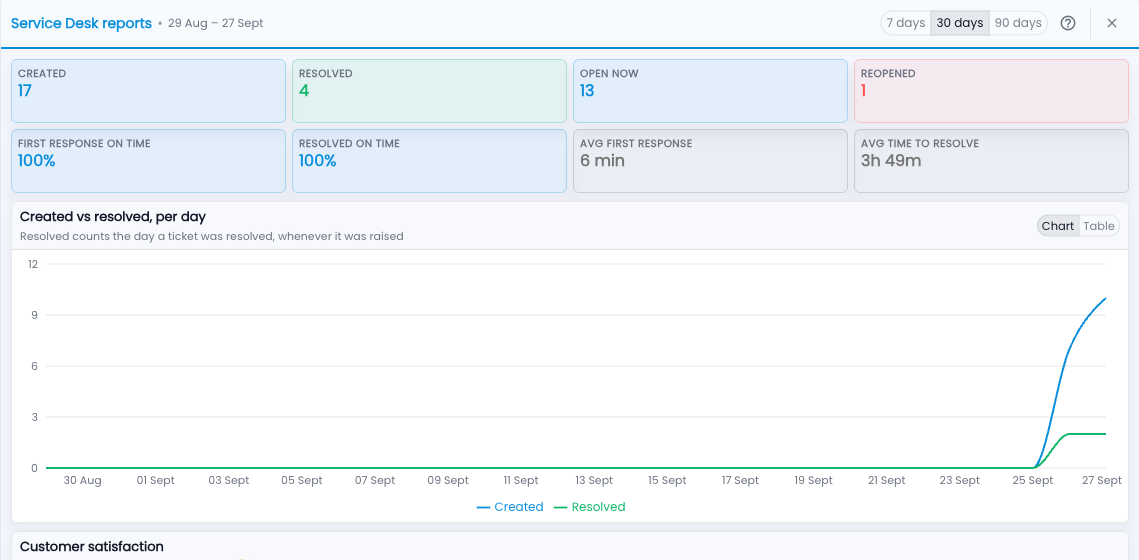1139x560 pixels.
Task: Show the Chart view
Action: point(1058,226)
